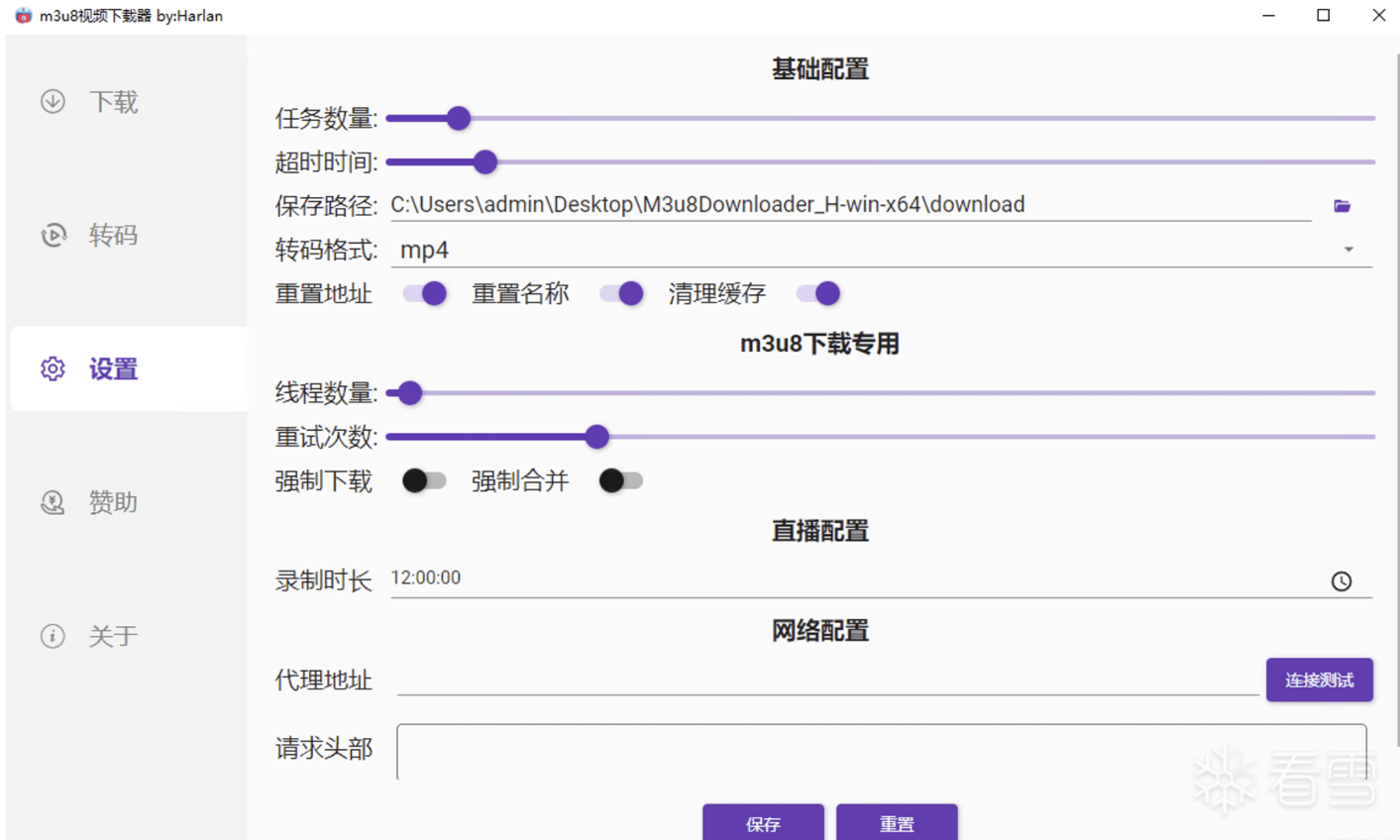Enable the 强制下载 switch

(x=424, y=480)
